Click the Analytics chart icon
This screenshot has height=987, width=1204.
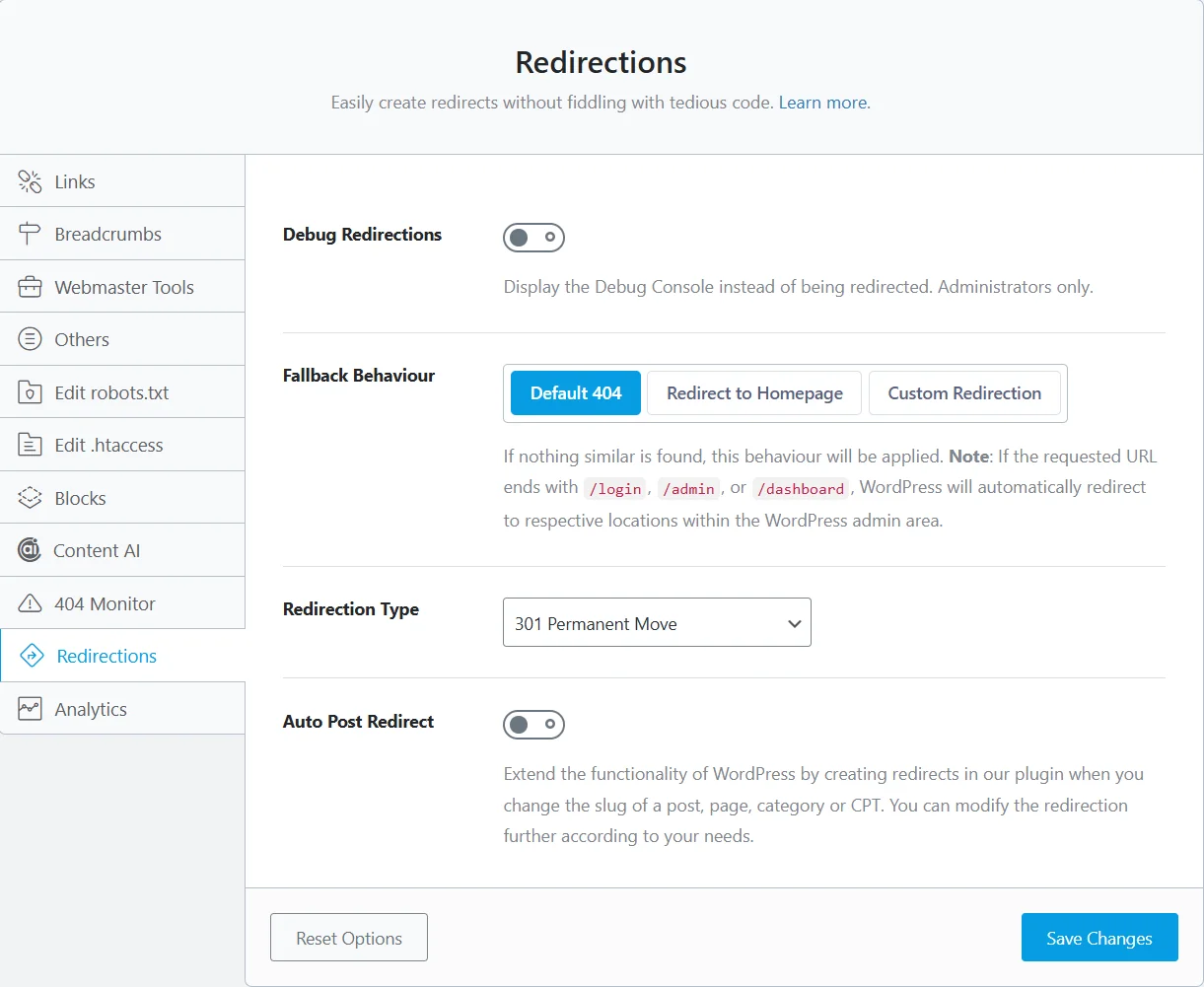(x=31, y=709)
